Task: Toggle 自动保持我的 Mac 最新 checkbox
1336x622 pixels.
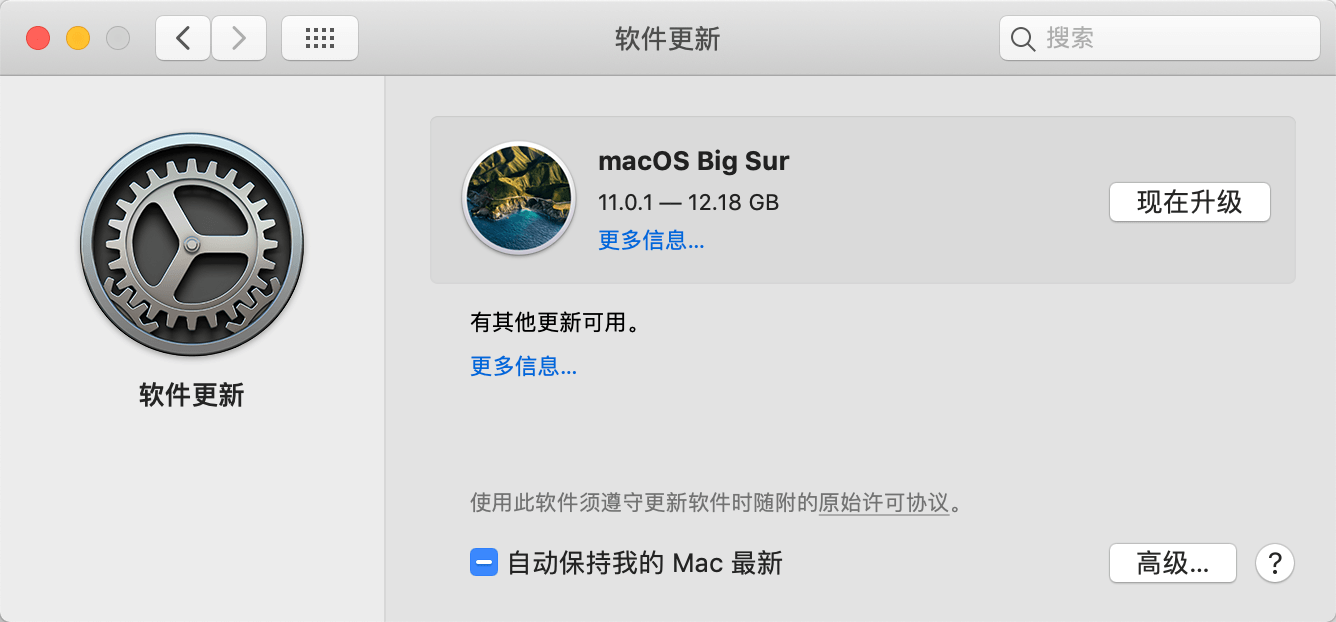Action: point(483,563)
